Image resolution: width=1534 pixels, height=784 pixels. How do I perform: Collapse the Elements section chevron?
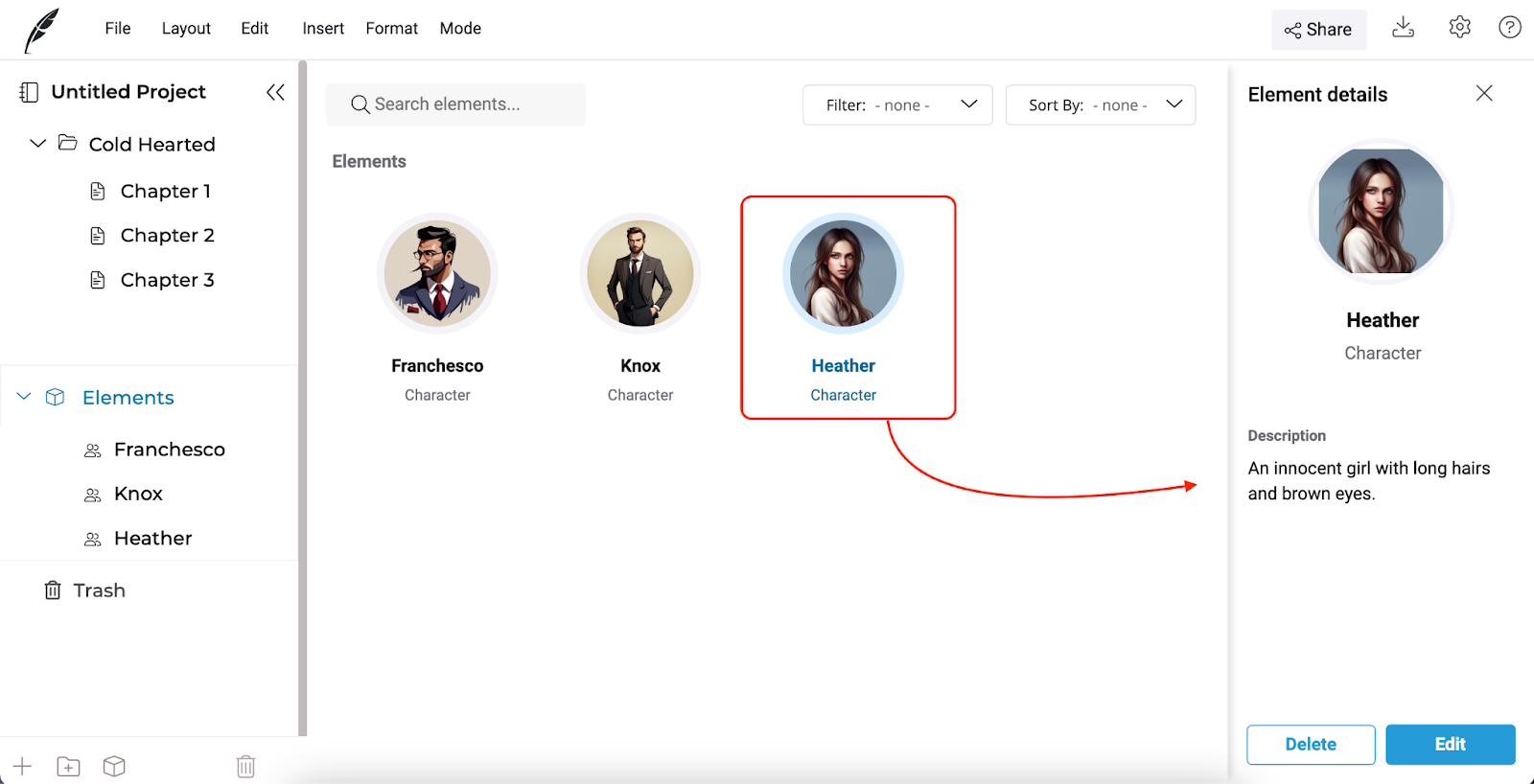pyautogui.click(x=24, y=397)
